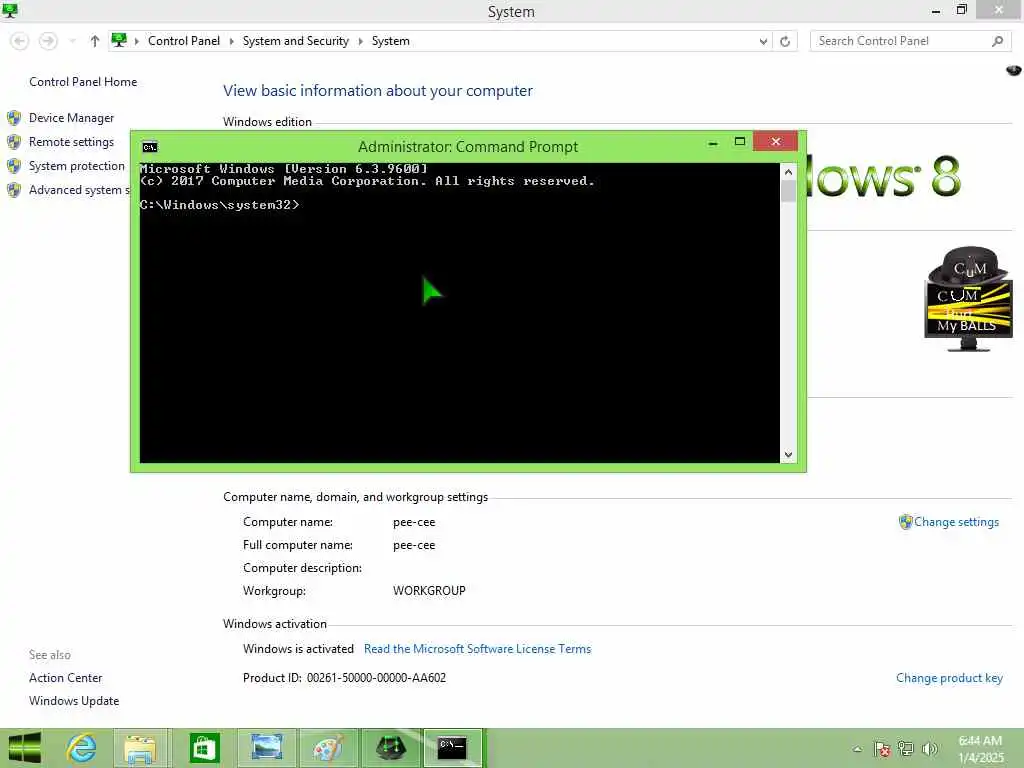The image size is (1024, 768).
Task: Open File Explorer from the taskbar
Action: pyautogui.click(x=140, y=748)
